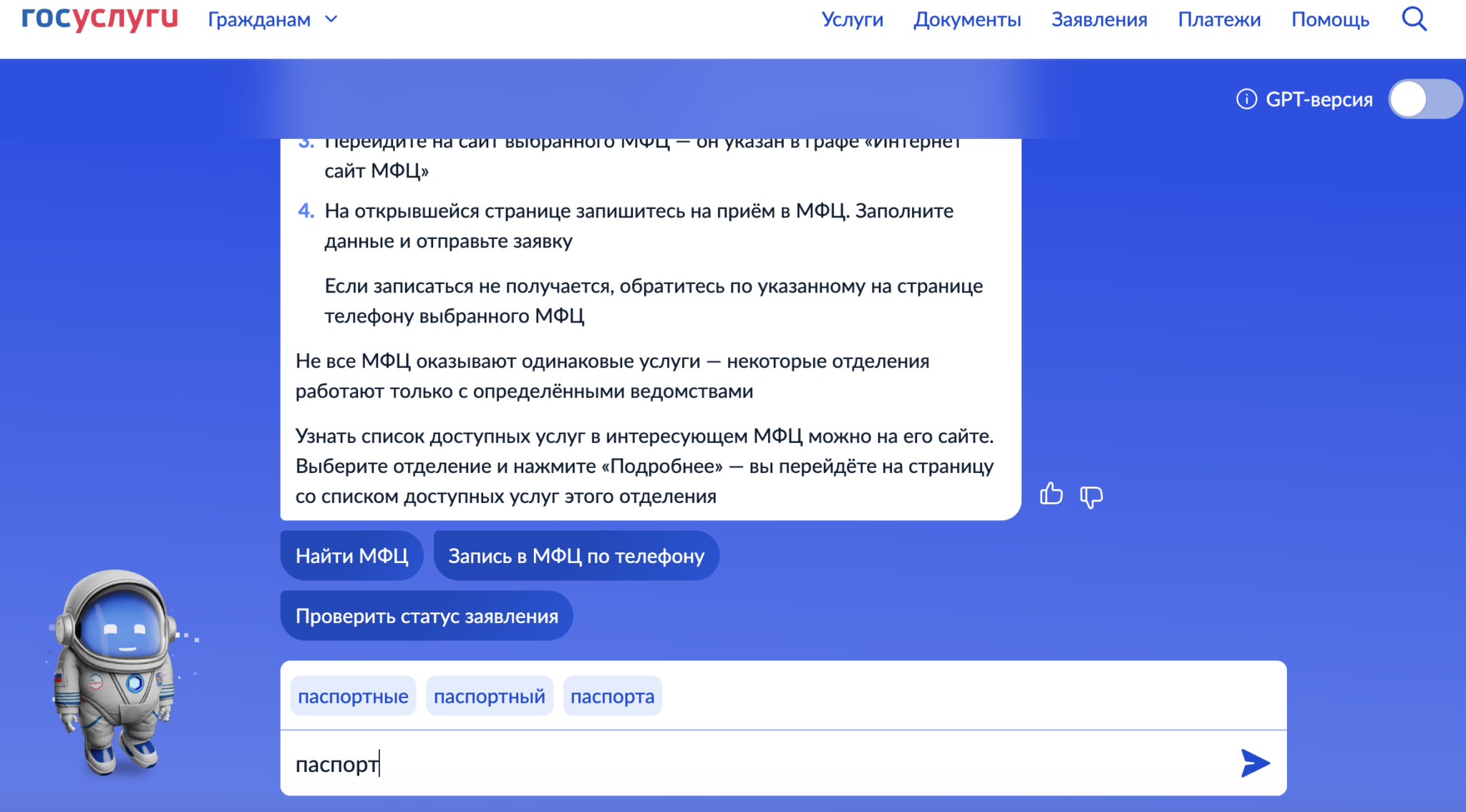Viewport: 1466px width, 812px height.
Task: Pick the паспорта suggestion chip
Action: point(612,696)
